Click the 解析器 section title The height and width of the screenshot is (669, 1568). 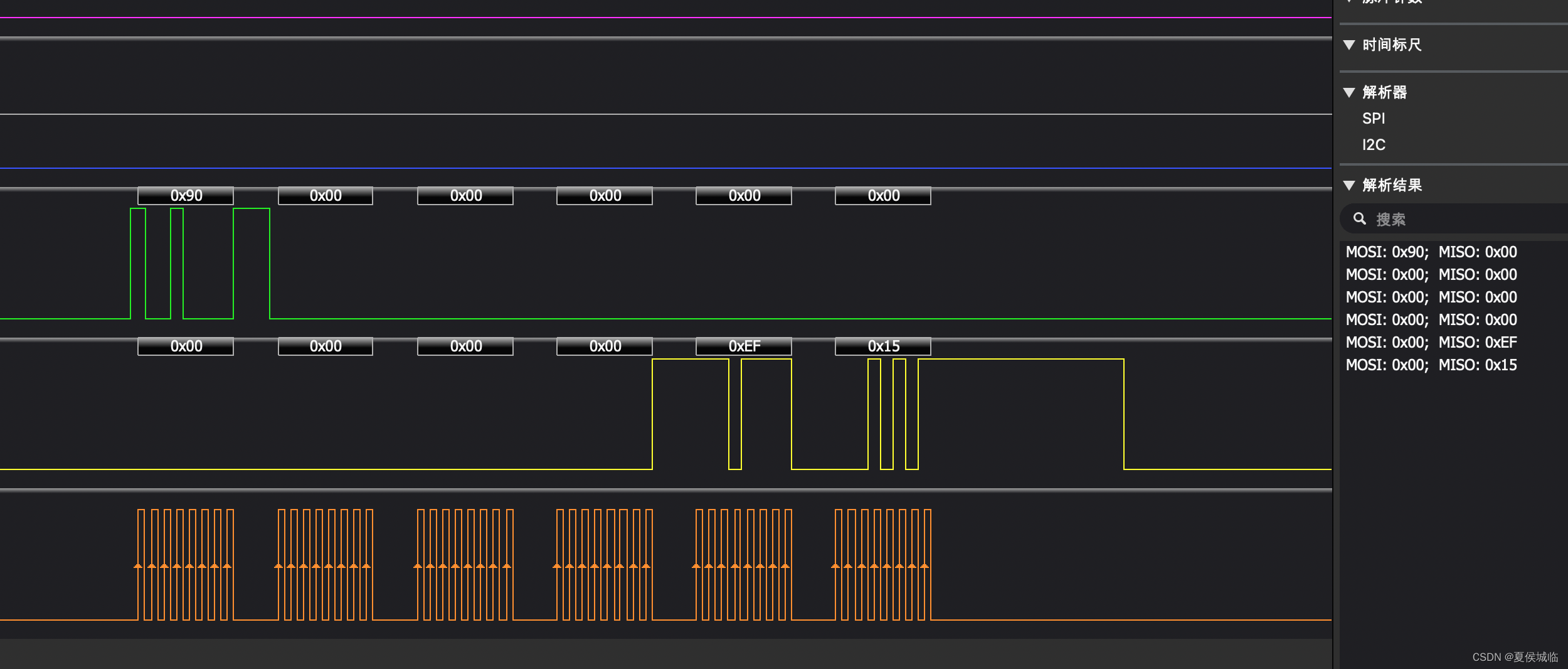pos(1385,93)
